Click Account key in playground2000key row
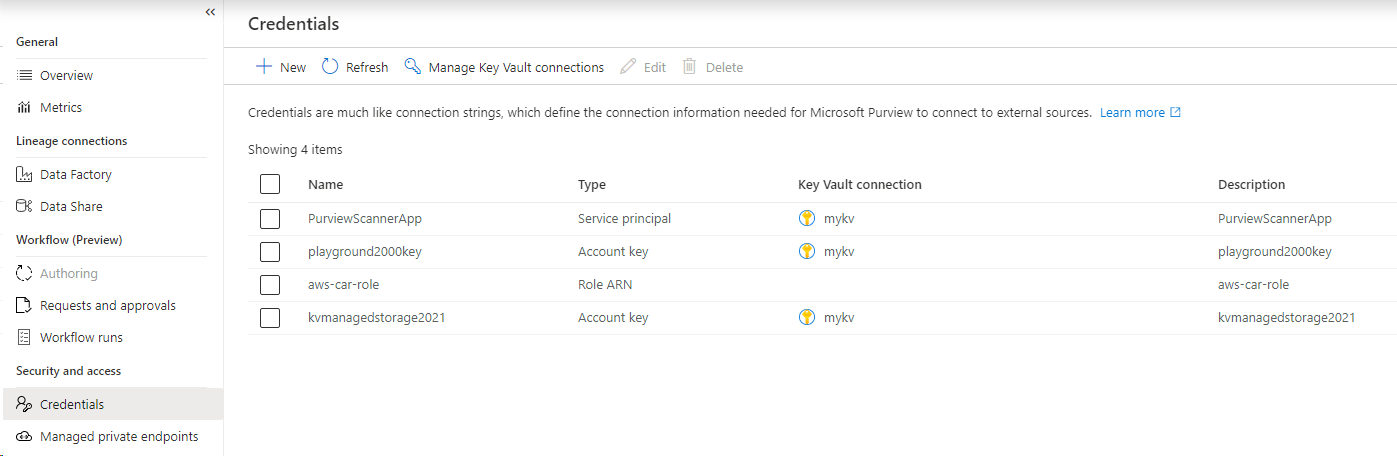The height and width of the screenshot is (456, 1397). pos(613,251)
